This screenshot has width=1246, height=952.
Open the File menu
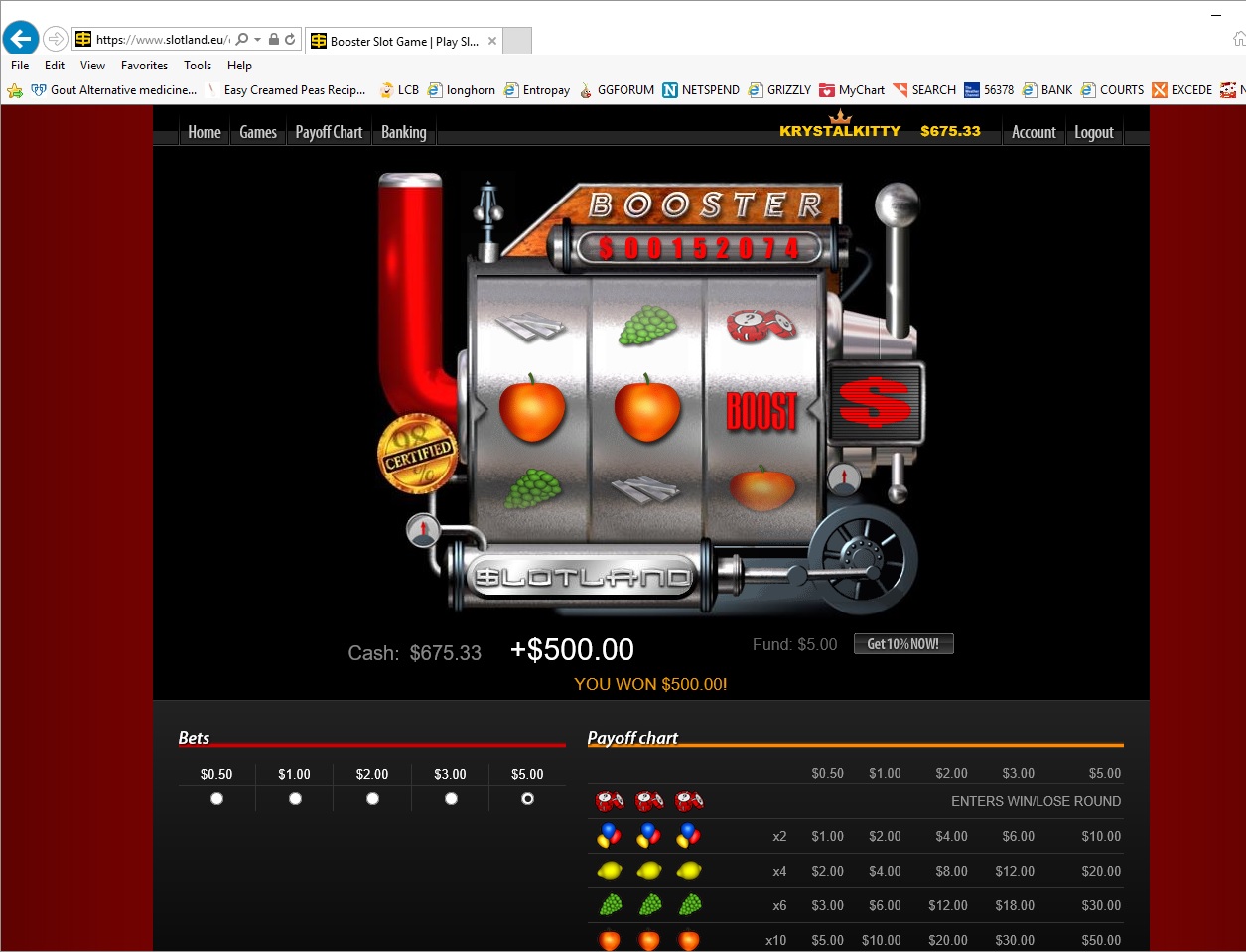pyautogui.click(x=20, y=66)
